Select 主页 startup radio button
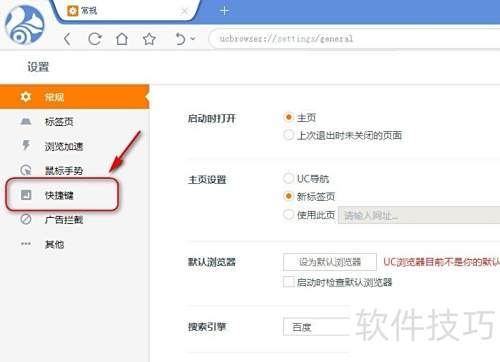Screen dimensions: 500x362 [288, 117]
